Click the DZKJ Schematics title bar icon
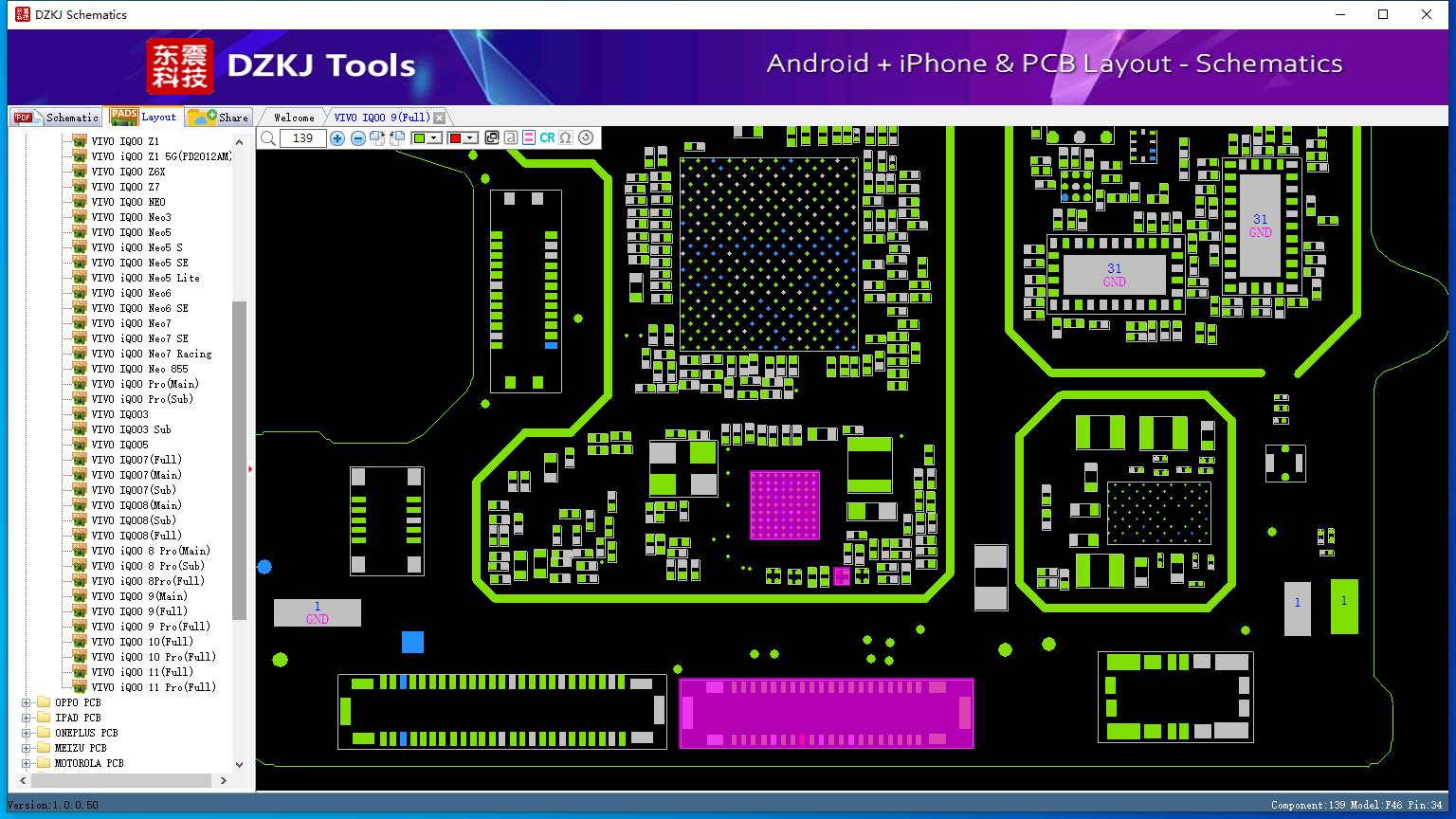This screenshot has height=819, width=1456. coord(23,14)
